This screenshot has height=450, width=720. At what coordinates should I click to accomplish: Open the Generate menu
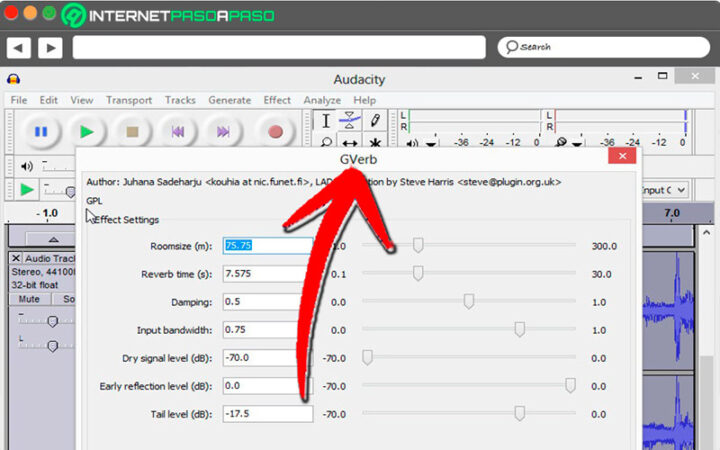(230, 100)
